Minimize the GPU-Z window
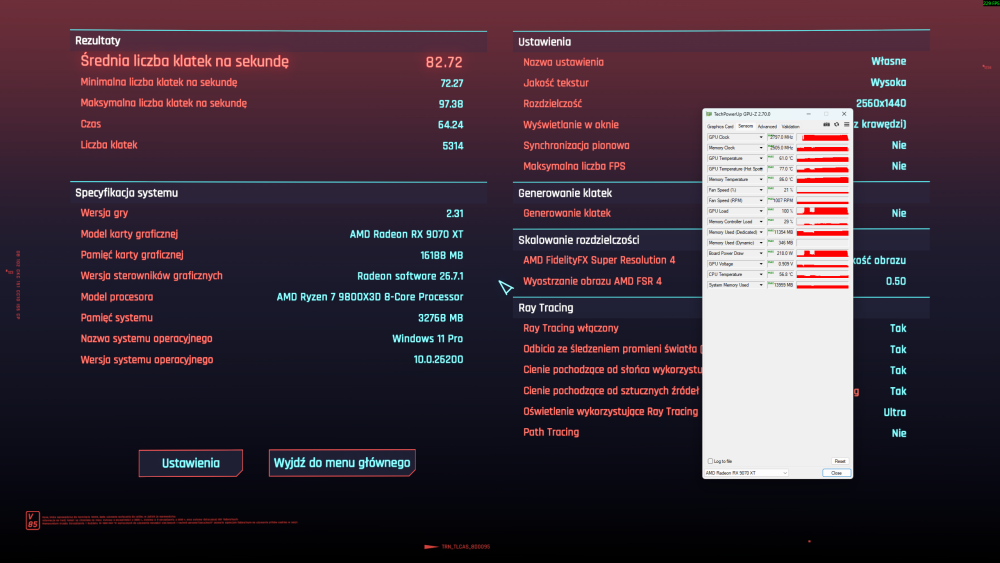 click(x=809, y=114)
